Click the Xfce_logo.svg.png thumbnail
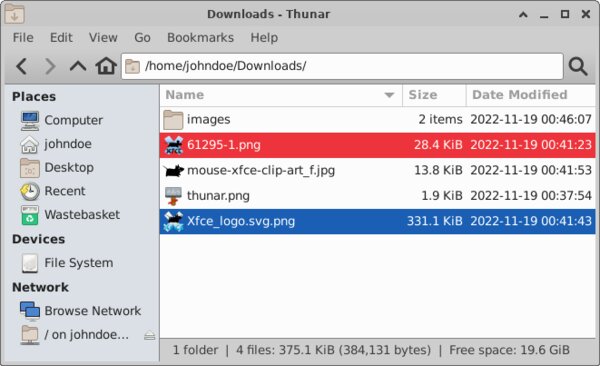Viewport: 600px width, 366px height. [173, 222]
